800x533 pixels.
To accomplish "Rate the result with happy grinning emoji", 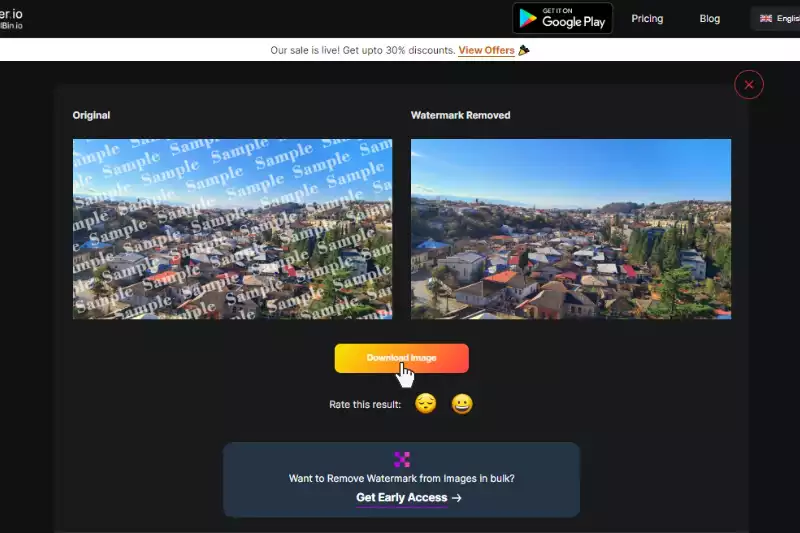I will (462, 404).
